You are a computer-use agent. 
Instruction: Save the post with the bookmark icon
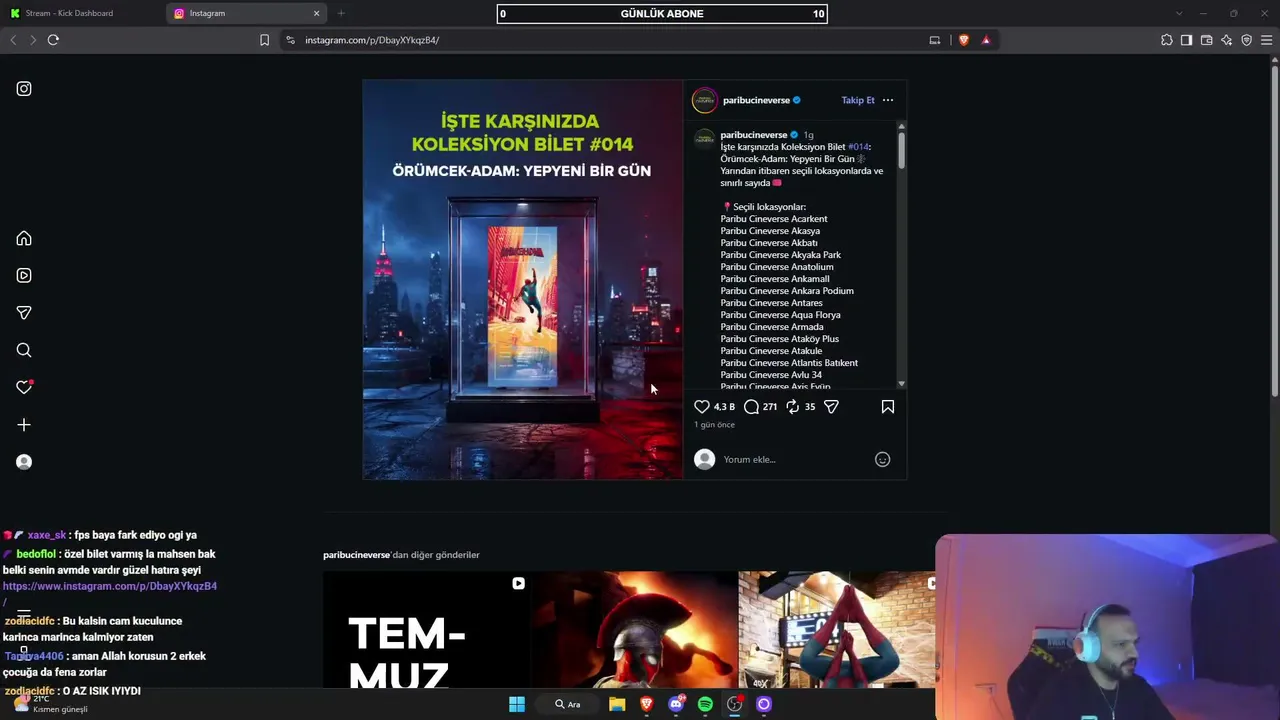tap(888, 407)
